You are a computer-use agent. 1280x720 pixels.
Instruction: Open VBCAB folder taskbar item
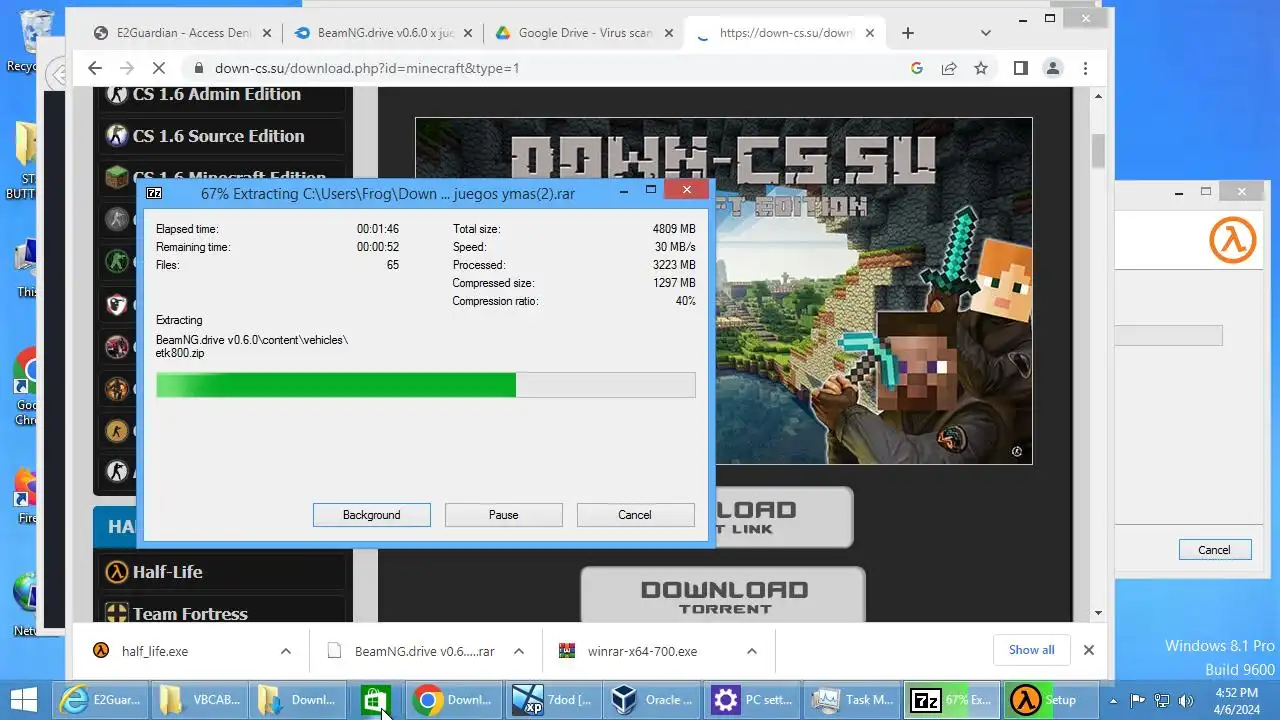click(200, 700)
